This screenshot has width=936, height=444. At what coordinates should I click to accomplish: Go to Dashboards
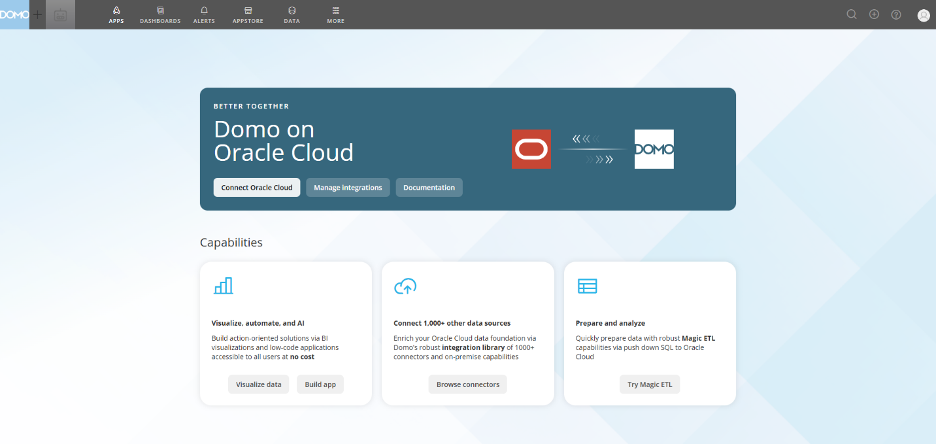[x=160, y=15]
